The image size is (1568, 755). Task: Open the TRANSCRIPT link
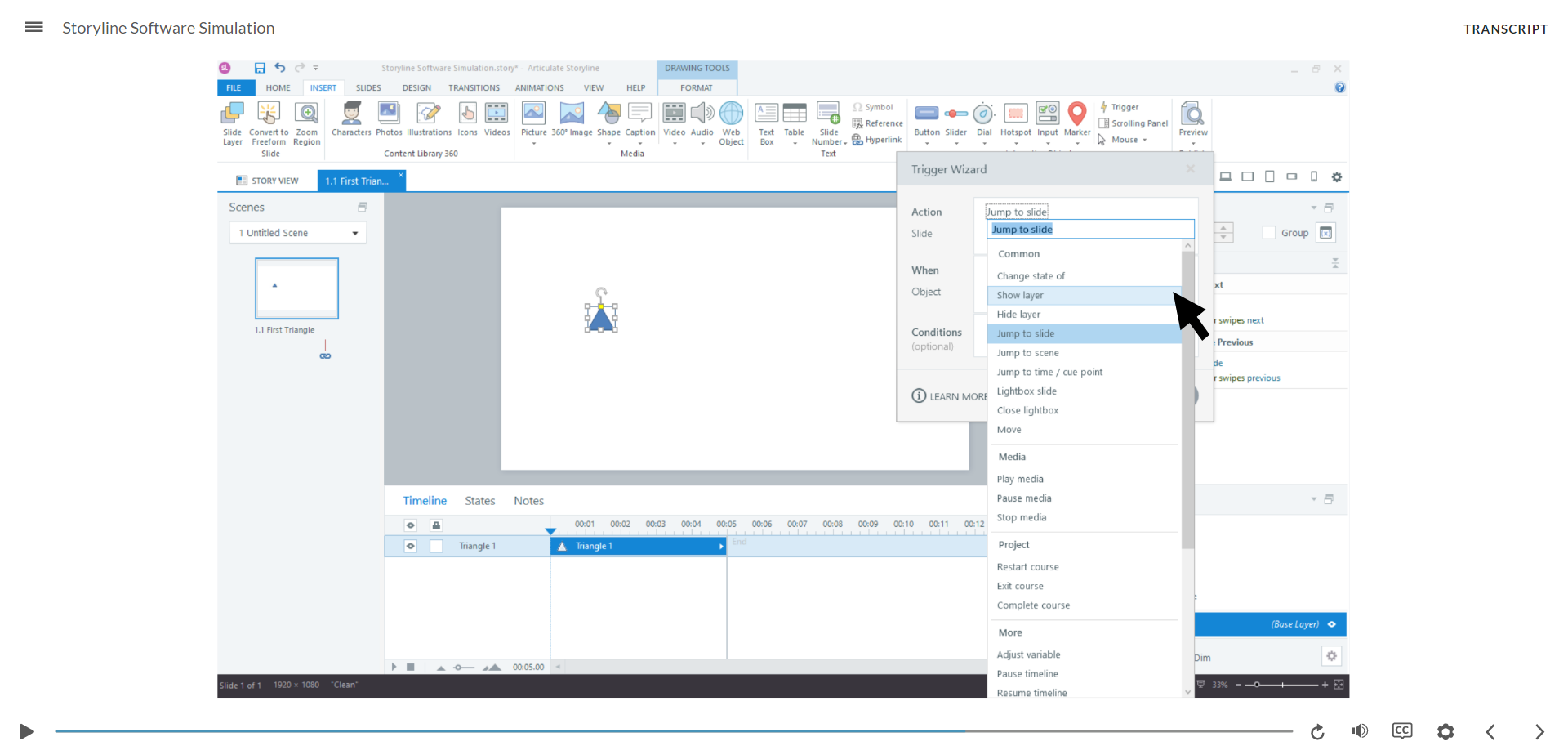coord(1506,29)
